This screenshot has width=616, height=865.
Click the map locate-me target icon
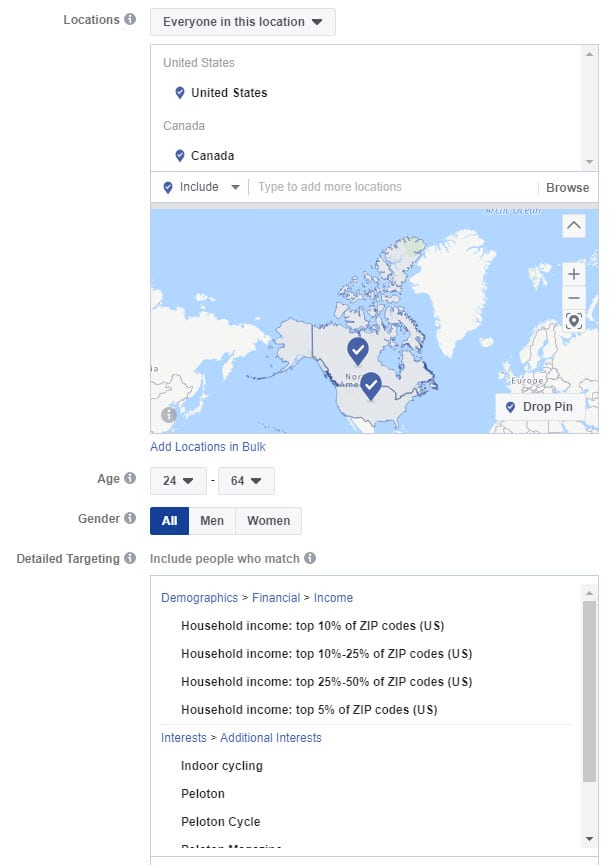point(574,321)
